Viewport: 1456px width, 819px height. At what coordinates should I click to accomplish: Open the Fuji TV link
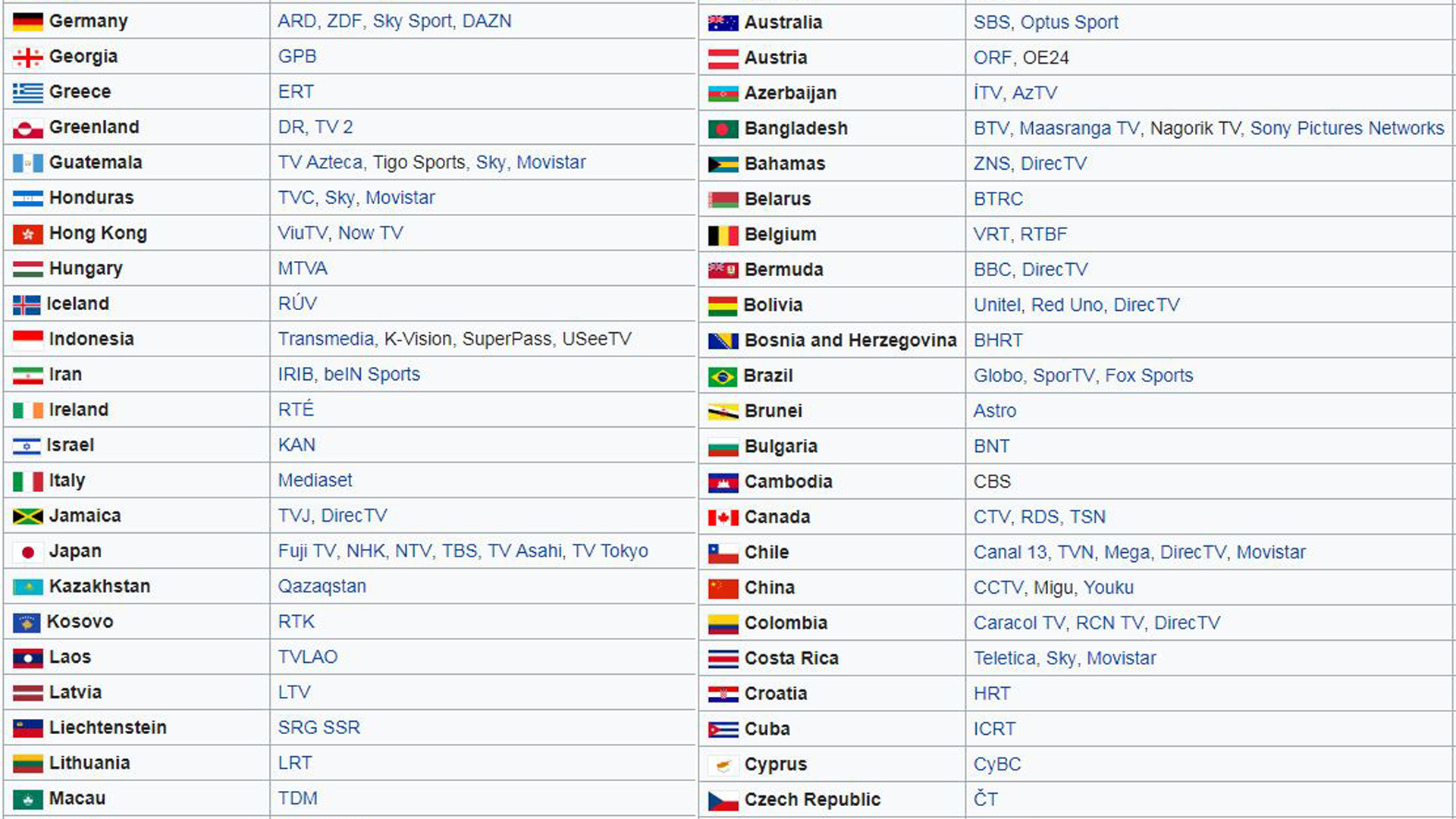306,551
